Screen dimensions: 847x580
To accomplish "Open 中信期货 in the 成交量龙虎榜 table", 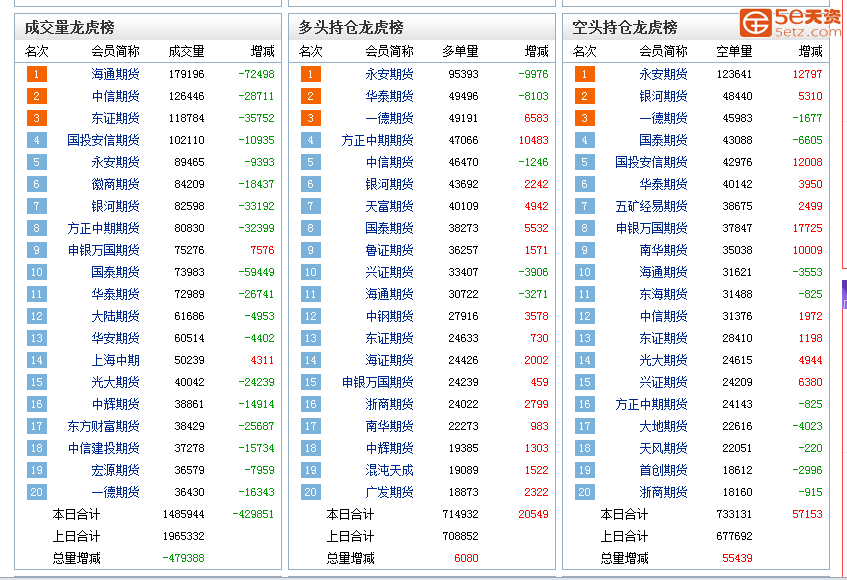I will [115, 96].
